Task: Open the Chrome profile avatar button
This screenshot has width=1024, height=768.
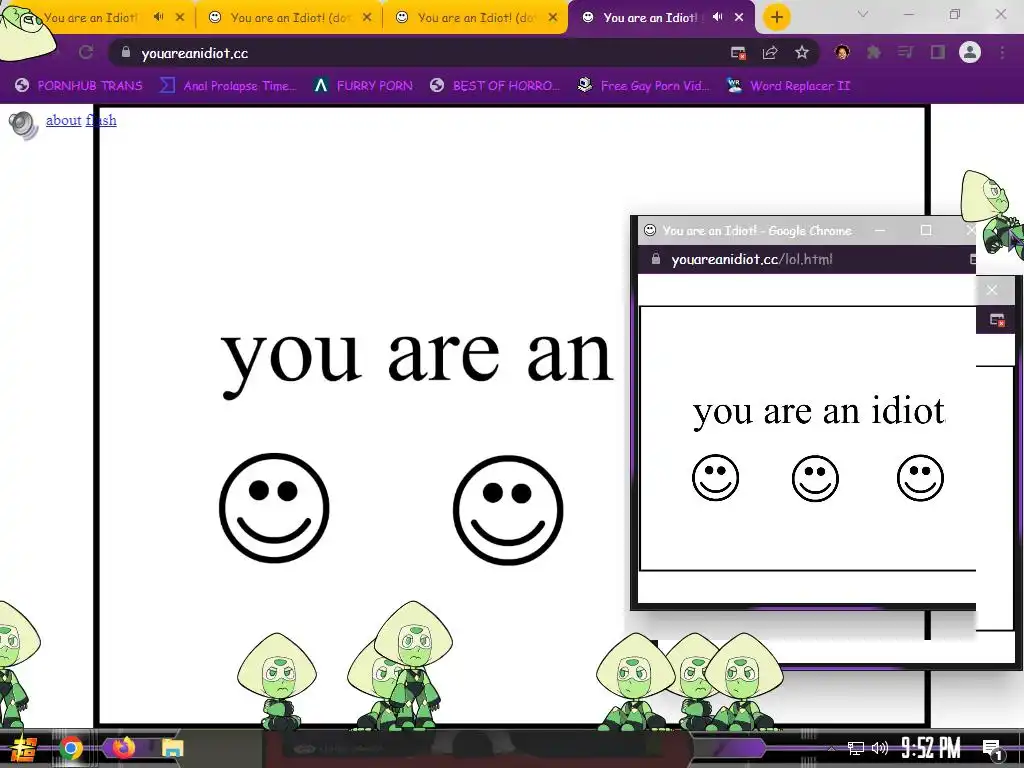Action: pyautogui.click(x=970, y=52)
